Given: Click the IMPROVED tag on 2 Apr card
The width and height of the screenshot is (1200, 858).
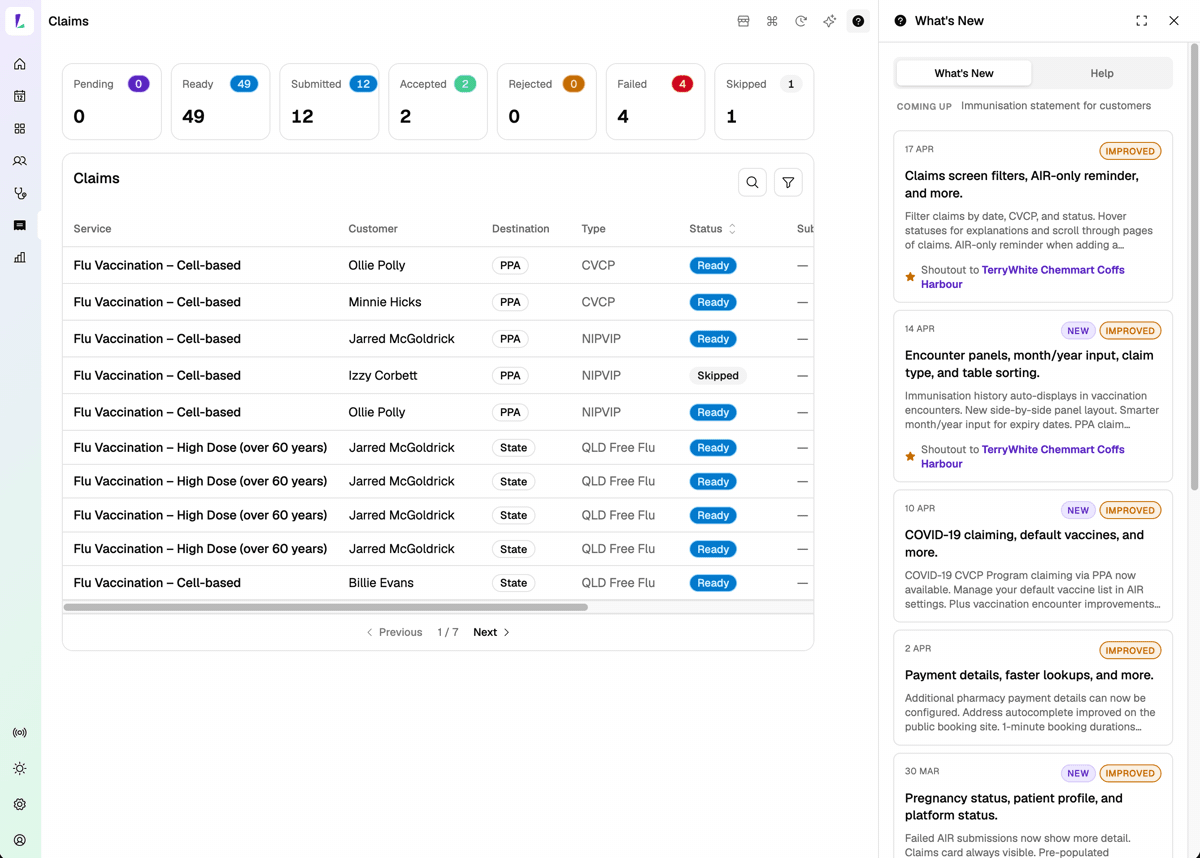Looking at the screenshot, I should pos(1130,650).
